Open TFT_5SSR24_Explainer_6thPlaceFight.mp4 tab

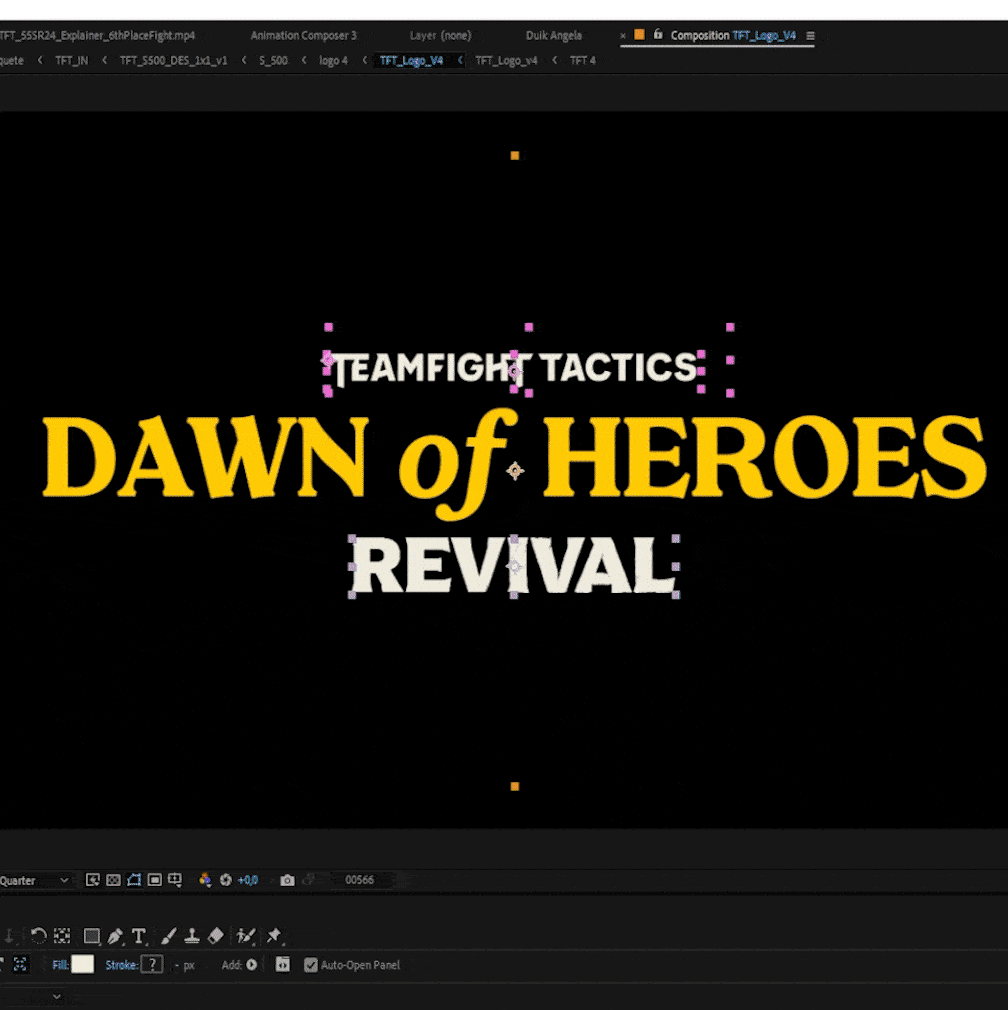pos(97,35)
